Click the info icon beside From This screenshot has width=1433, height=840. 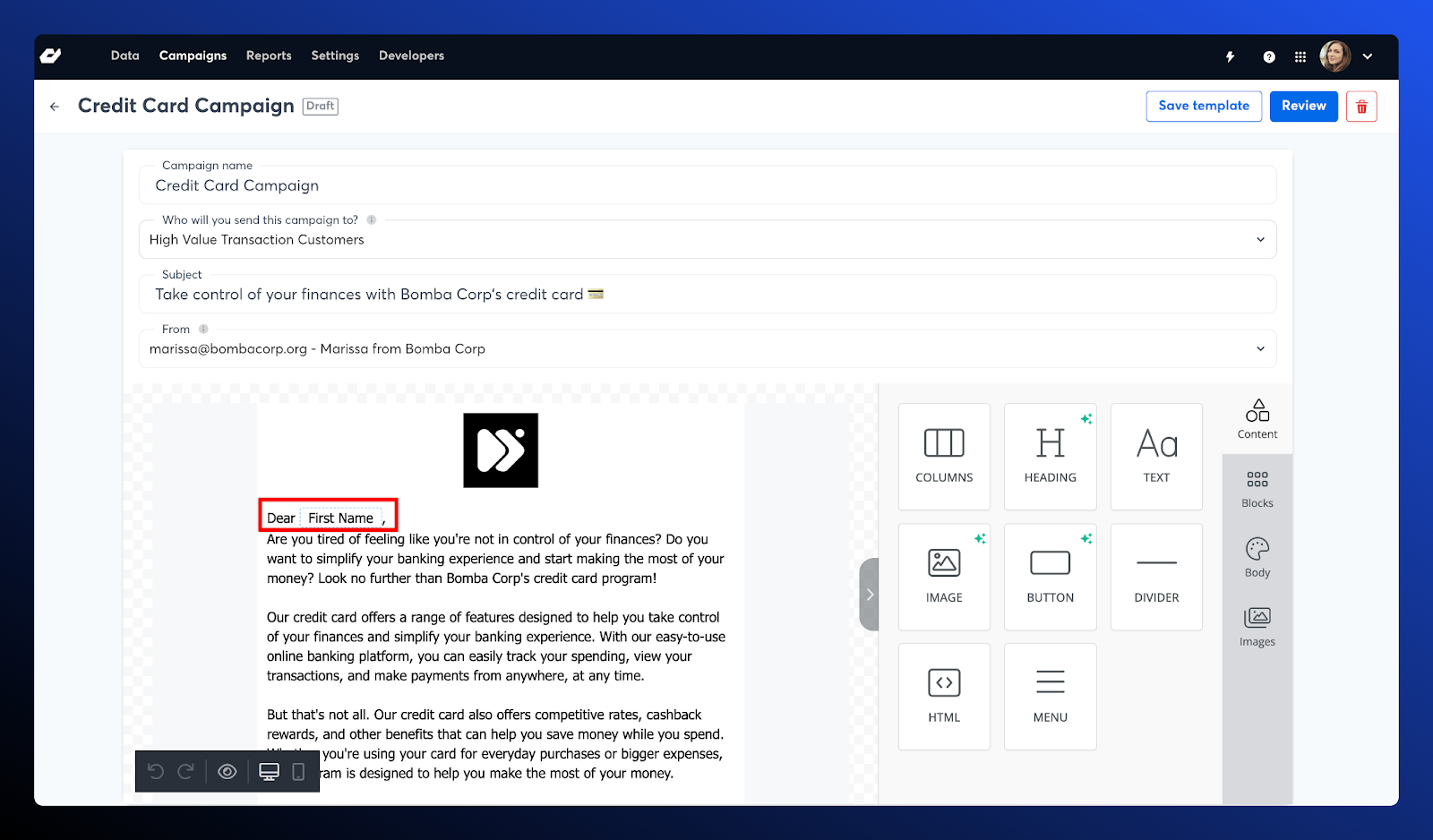pos(203,329)
